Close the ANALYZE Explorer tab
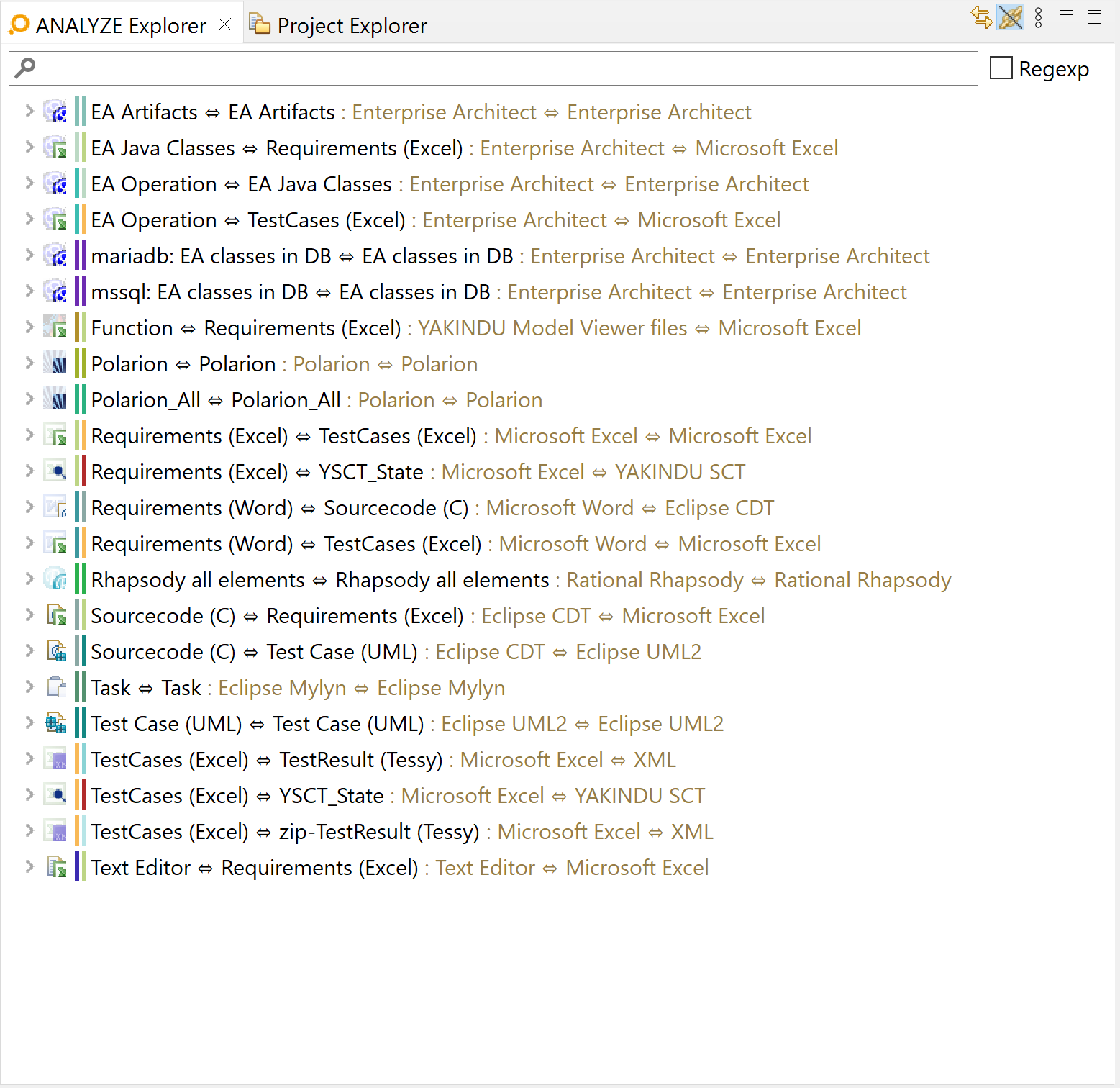 click(x=225, y=24)
